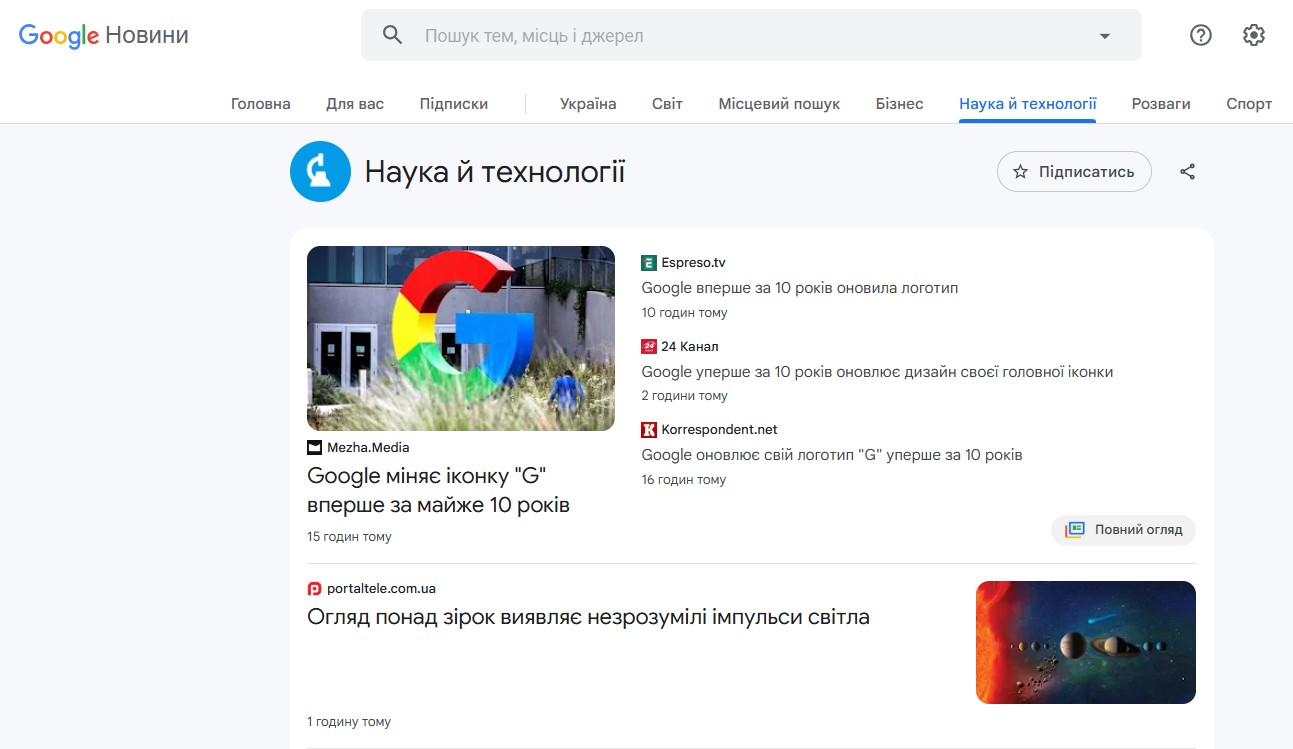Select the Україна tab

point(588,104)
